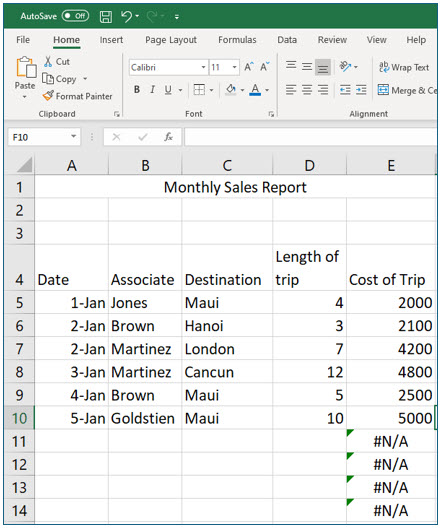Apply cell Borders icon

pyautogui.click(x=199, y=90)
